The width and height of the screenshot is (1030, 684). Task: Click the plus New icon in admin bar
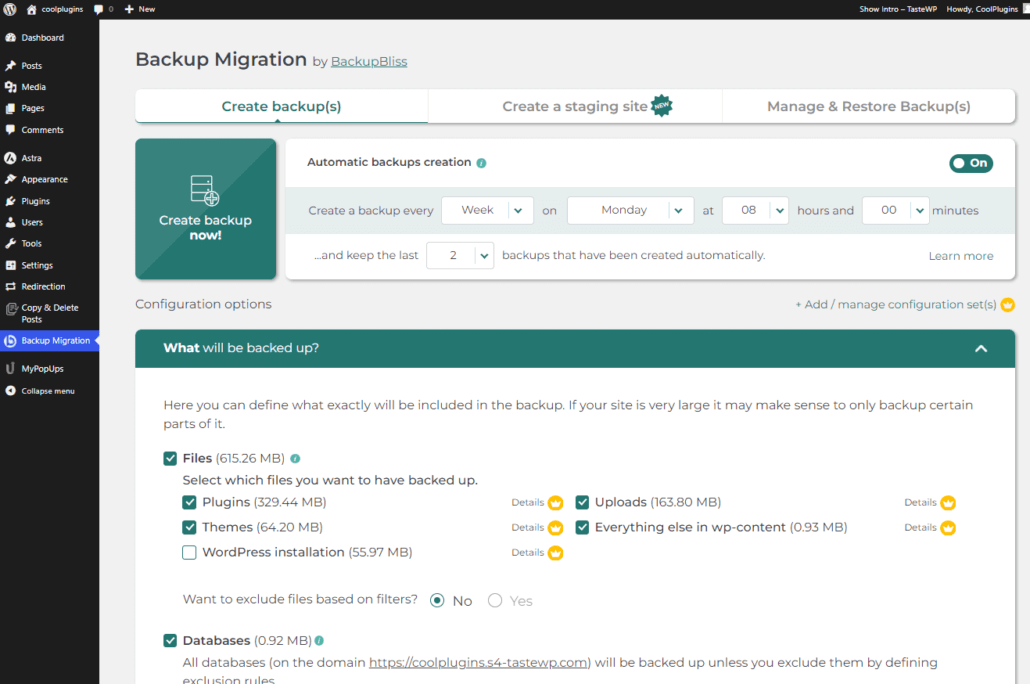pyautogui.click(x=129, y=9)
